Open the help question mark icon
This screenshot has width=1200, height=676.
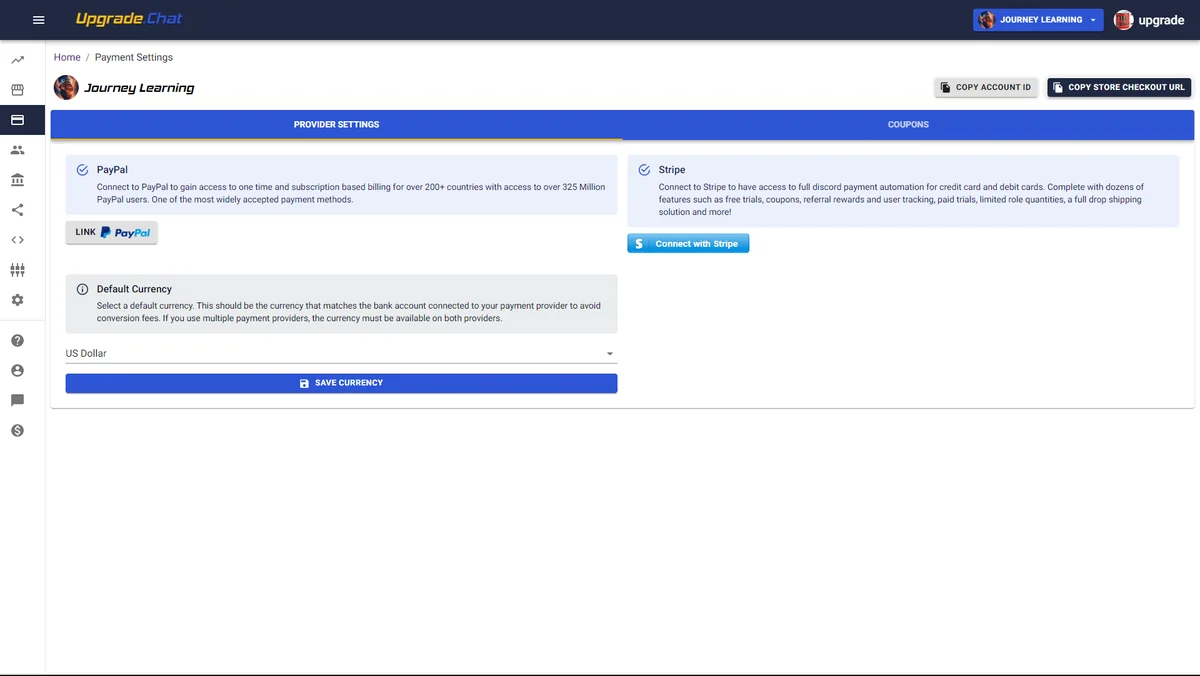(x=17, y=341)
